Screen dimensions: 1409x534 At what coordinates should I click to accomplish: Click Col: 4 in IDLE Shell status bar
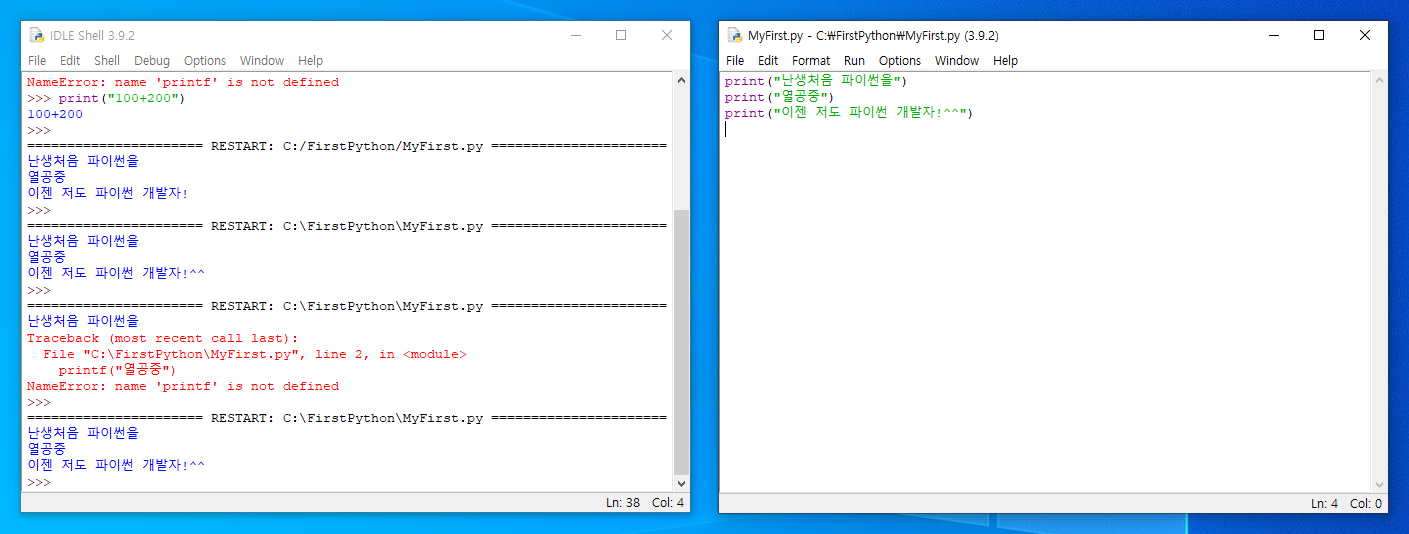tap(668, 503)
